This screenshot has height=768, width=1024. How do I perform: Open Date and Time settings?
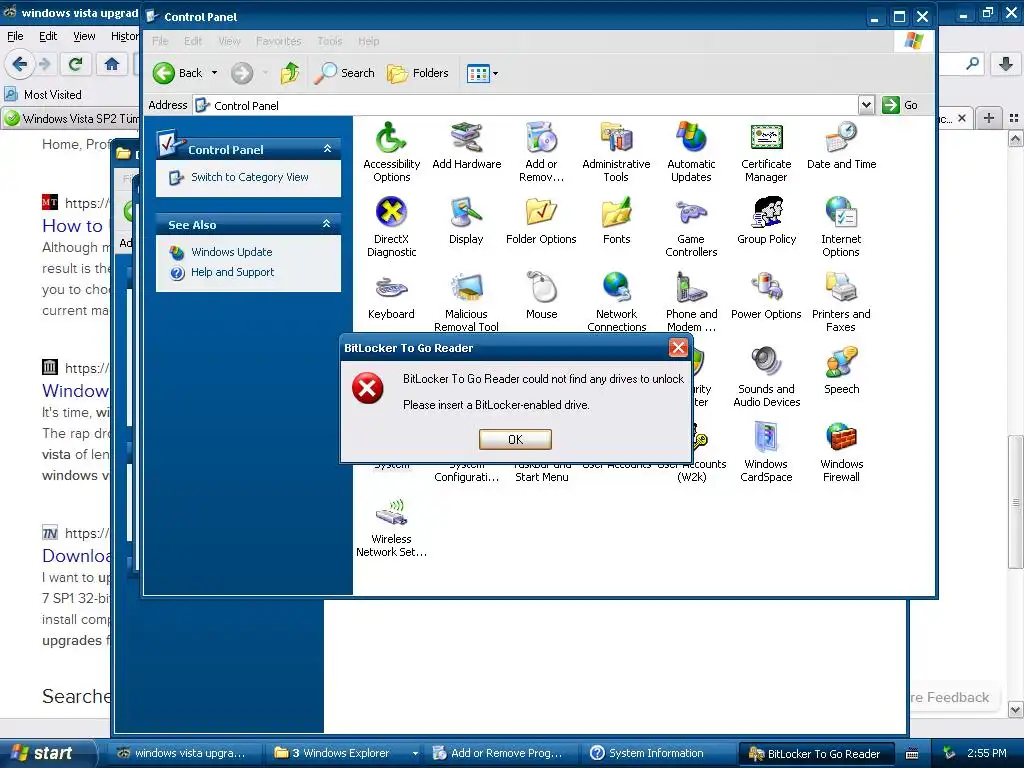[x=841, y=146]
